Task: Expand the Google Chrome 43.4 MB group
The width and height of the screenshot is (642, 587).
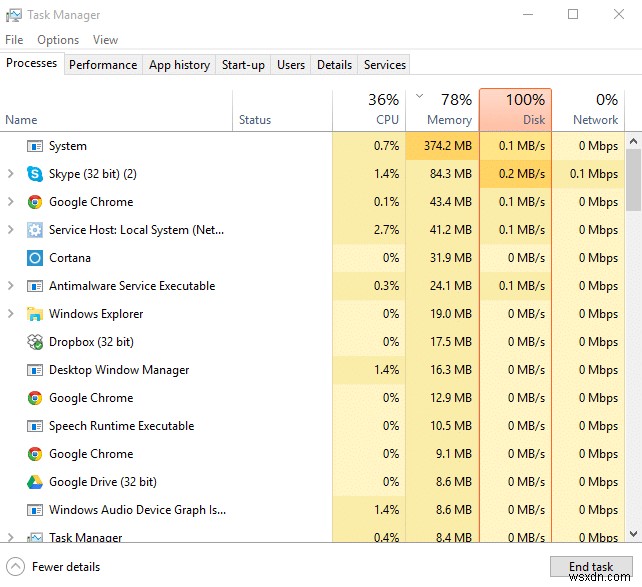Action: (x=11, y=202)
